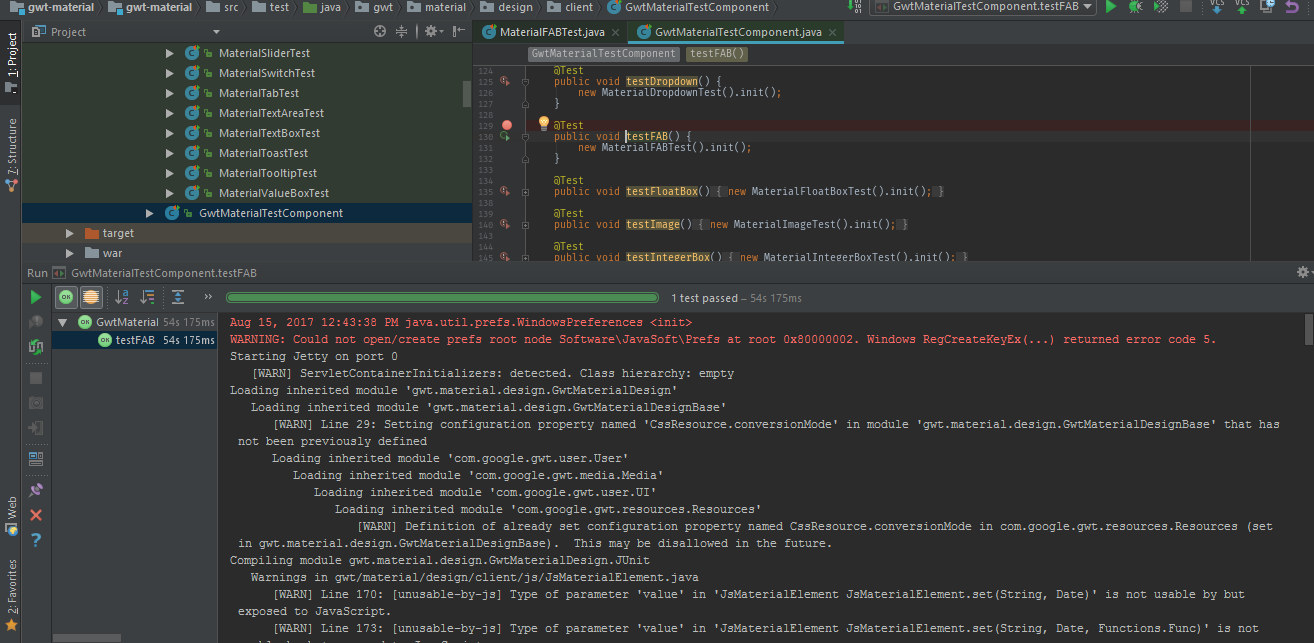Run with Coverage from top toolbar

[x=1160, y=7]
